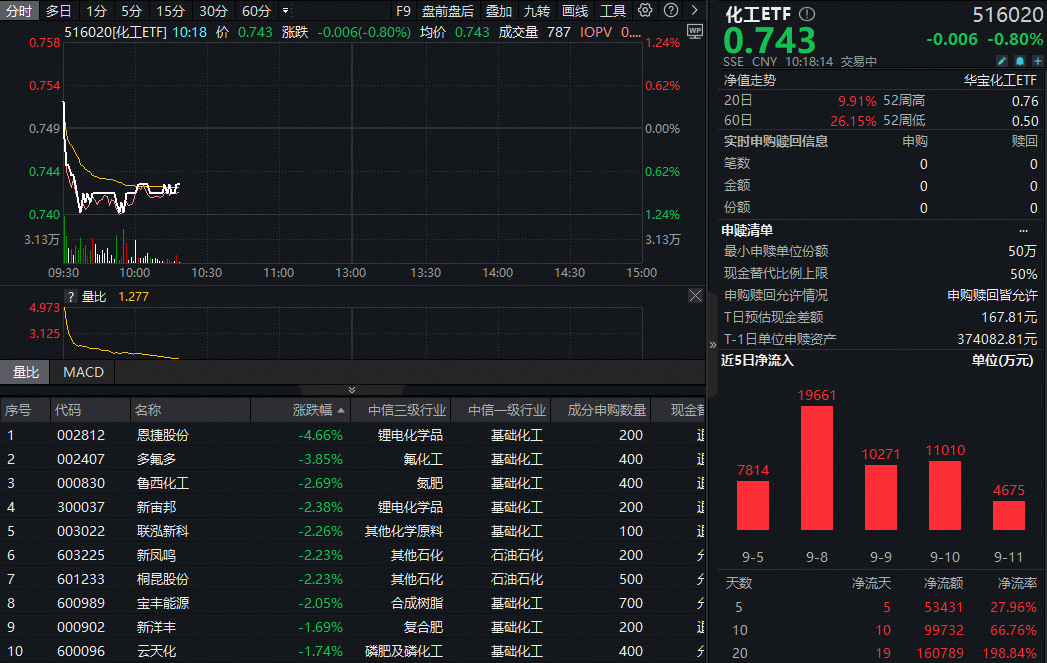Switch to the MACD tab
Image resolution: width=1047 pixels, height=663 pixels.
coord(82,372)
